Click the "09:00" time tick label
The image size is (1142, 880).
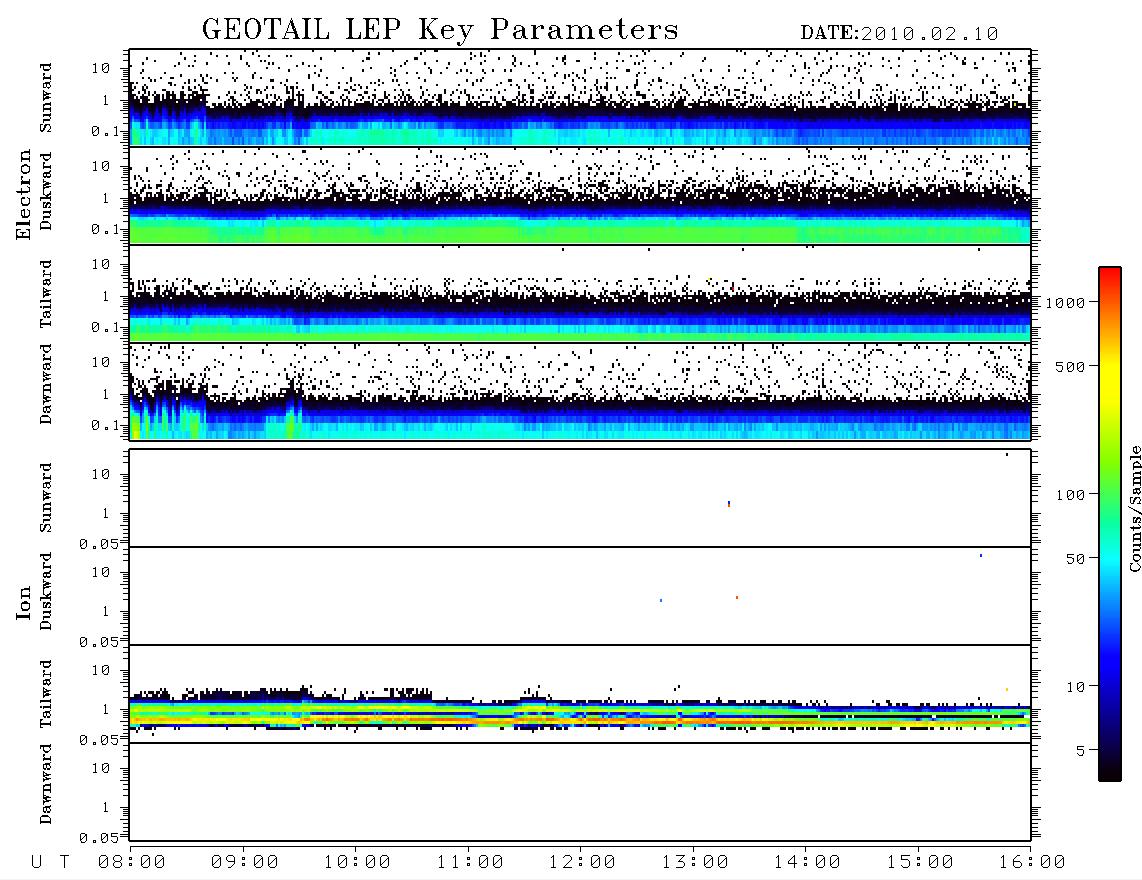pyautogui.click(x=245, y=863)
